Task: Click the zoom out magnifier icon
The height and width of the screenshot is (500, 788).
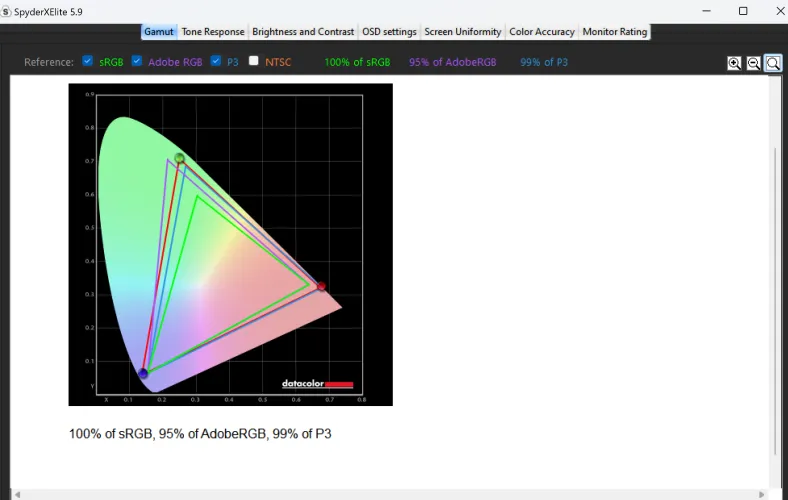Action: click(x=754, y=63)
